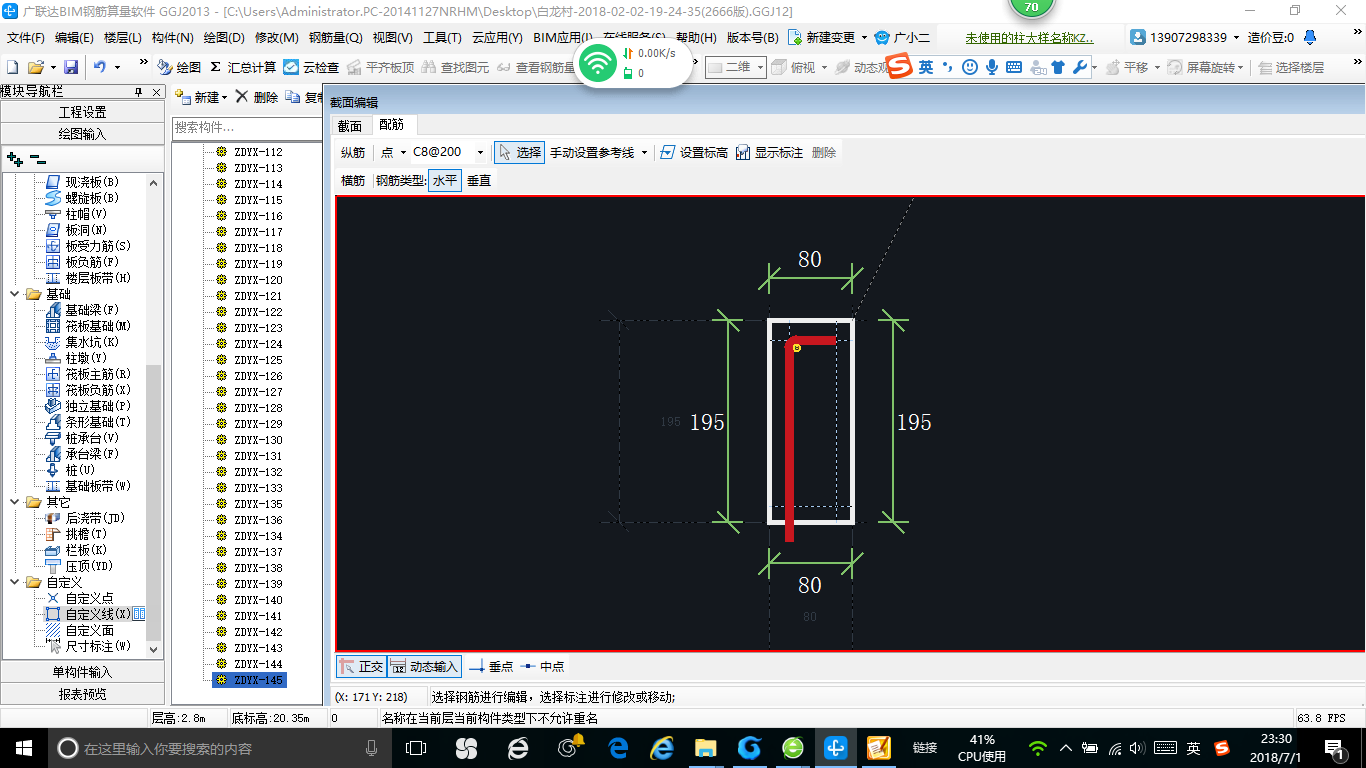
Task: Expand all nodes with the plus icon
Action: tap(14, 159)
